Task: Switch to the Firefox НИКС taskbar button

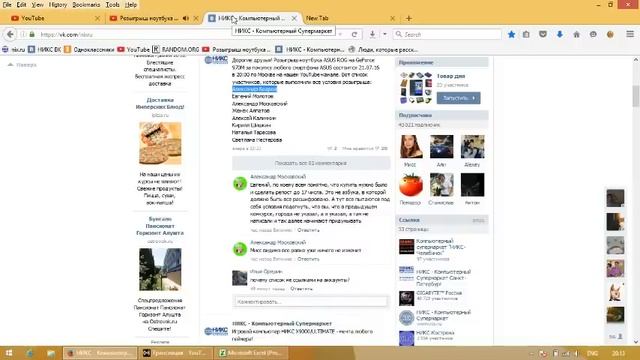Action: click(100, 353)
